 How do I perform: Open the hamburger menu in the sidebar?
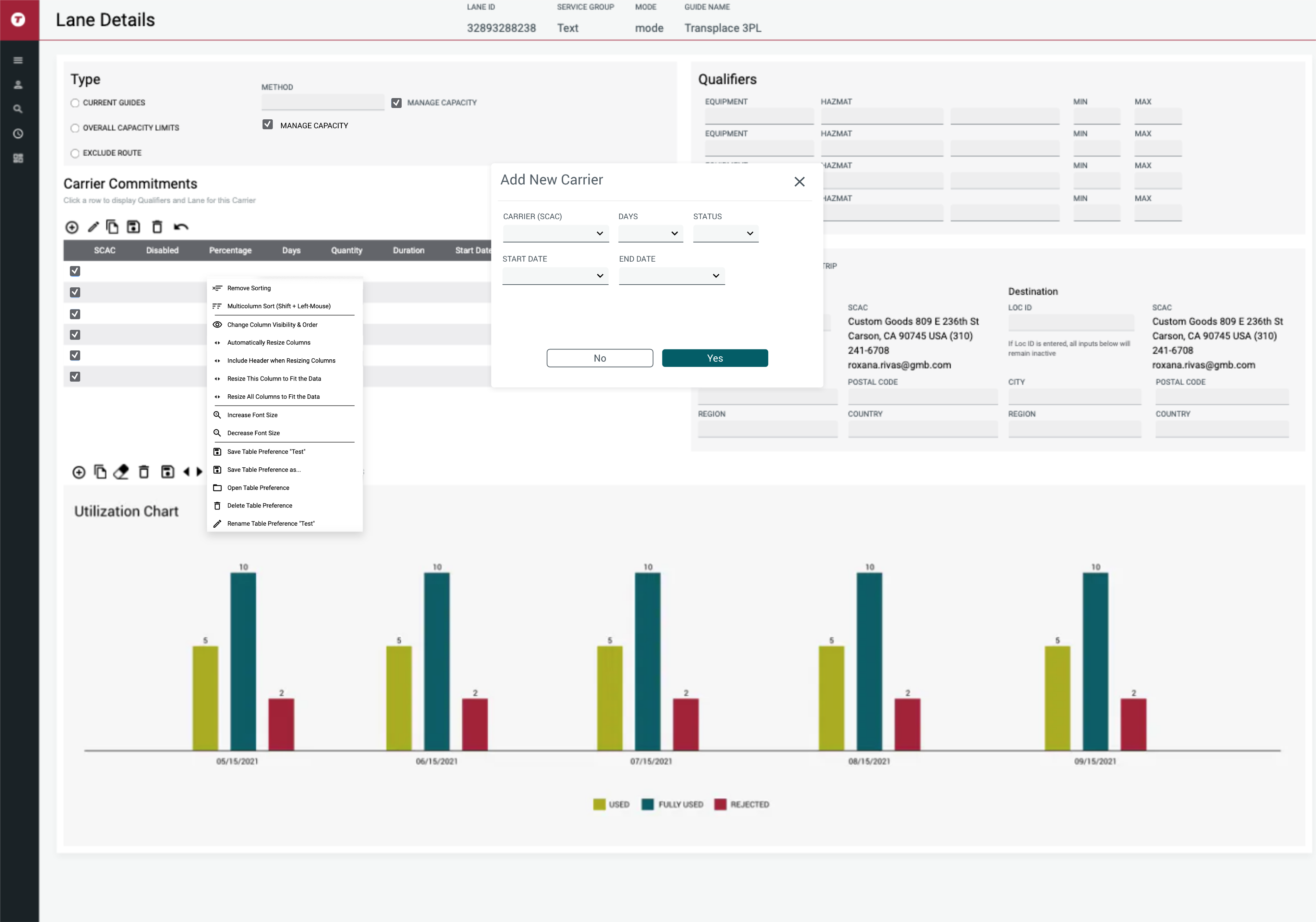[19, 60]
